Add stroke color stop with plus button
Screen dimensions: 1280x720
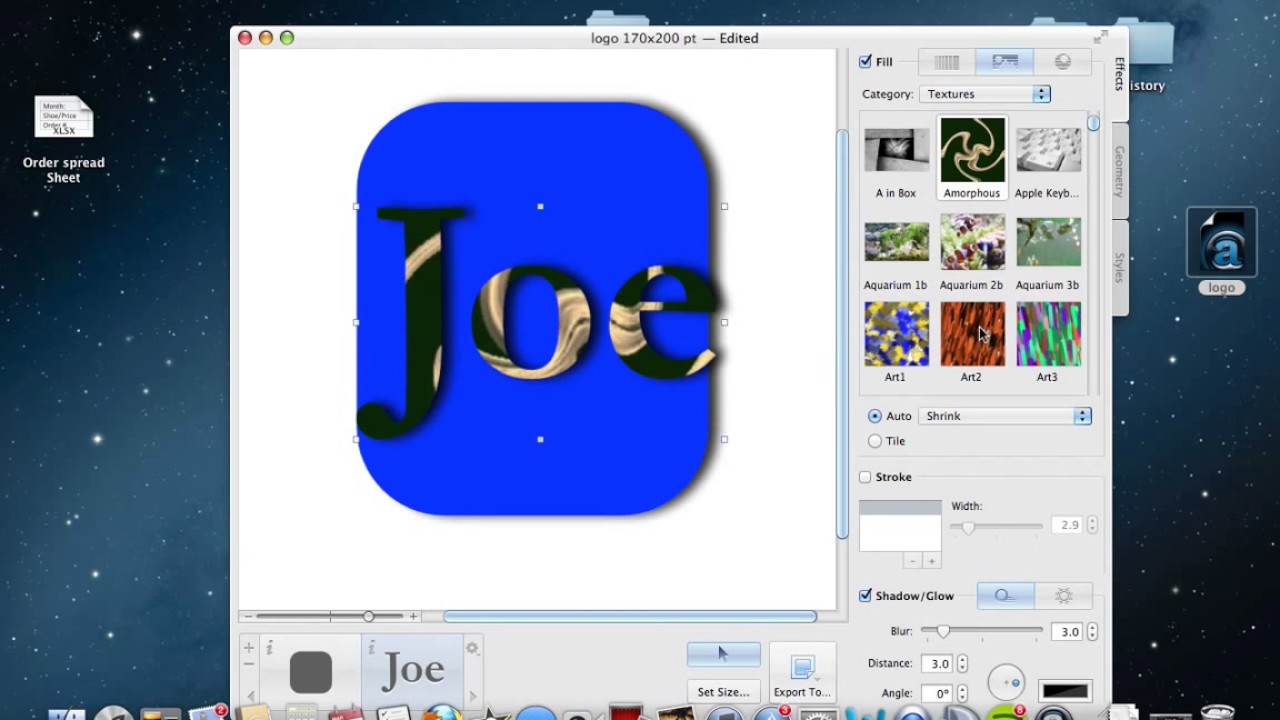click(x=931, y=561)
